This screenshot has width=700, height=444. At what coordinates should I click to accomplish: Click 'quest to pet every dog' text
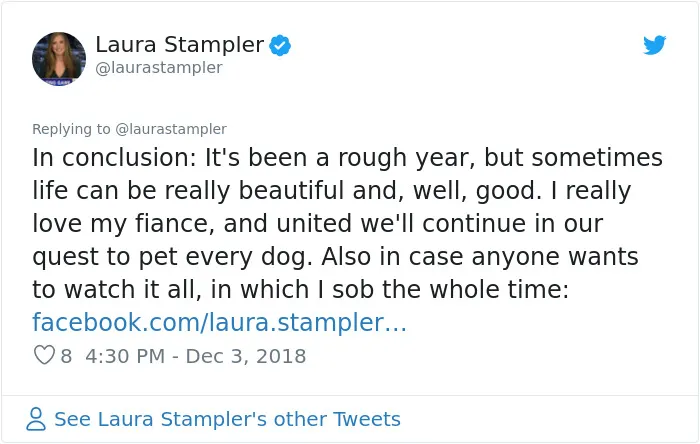(x=172, y=257)
